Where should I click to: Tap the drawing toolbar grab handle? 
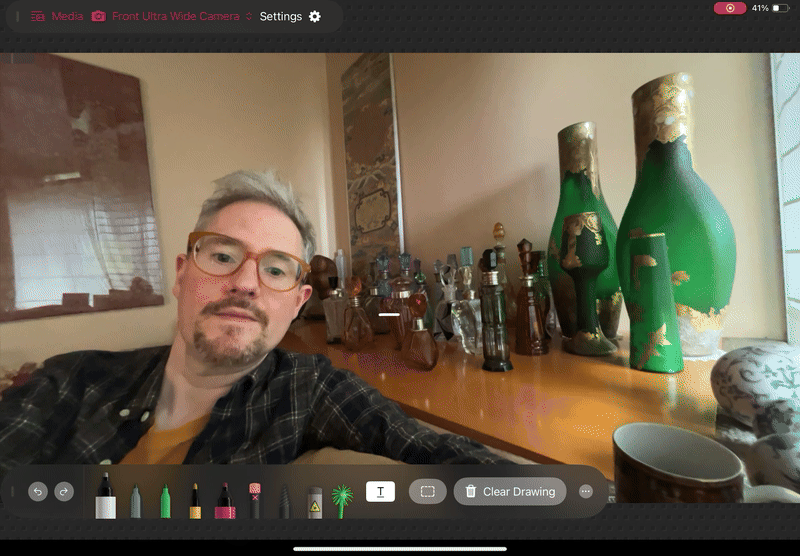[12, 492]
